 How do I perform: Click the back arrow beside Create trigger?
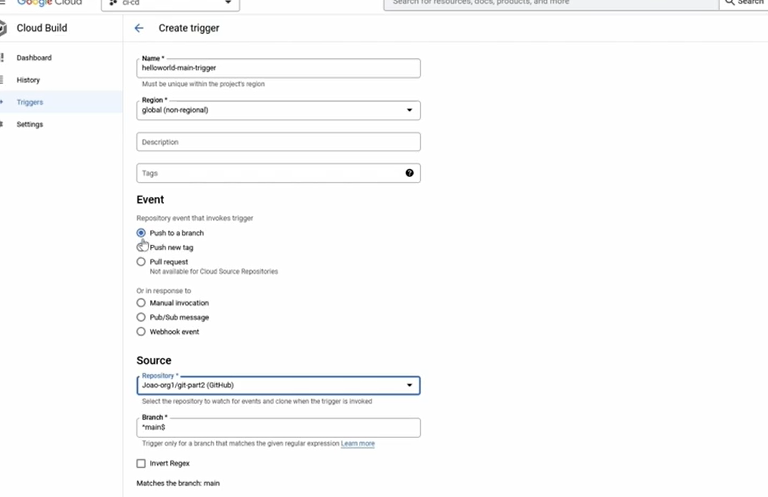point(139,28)
